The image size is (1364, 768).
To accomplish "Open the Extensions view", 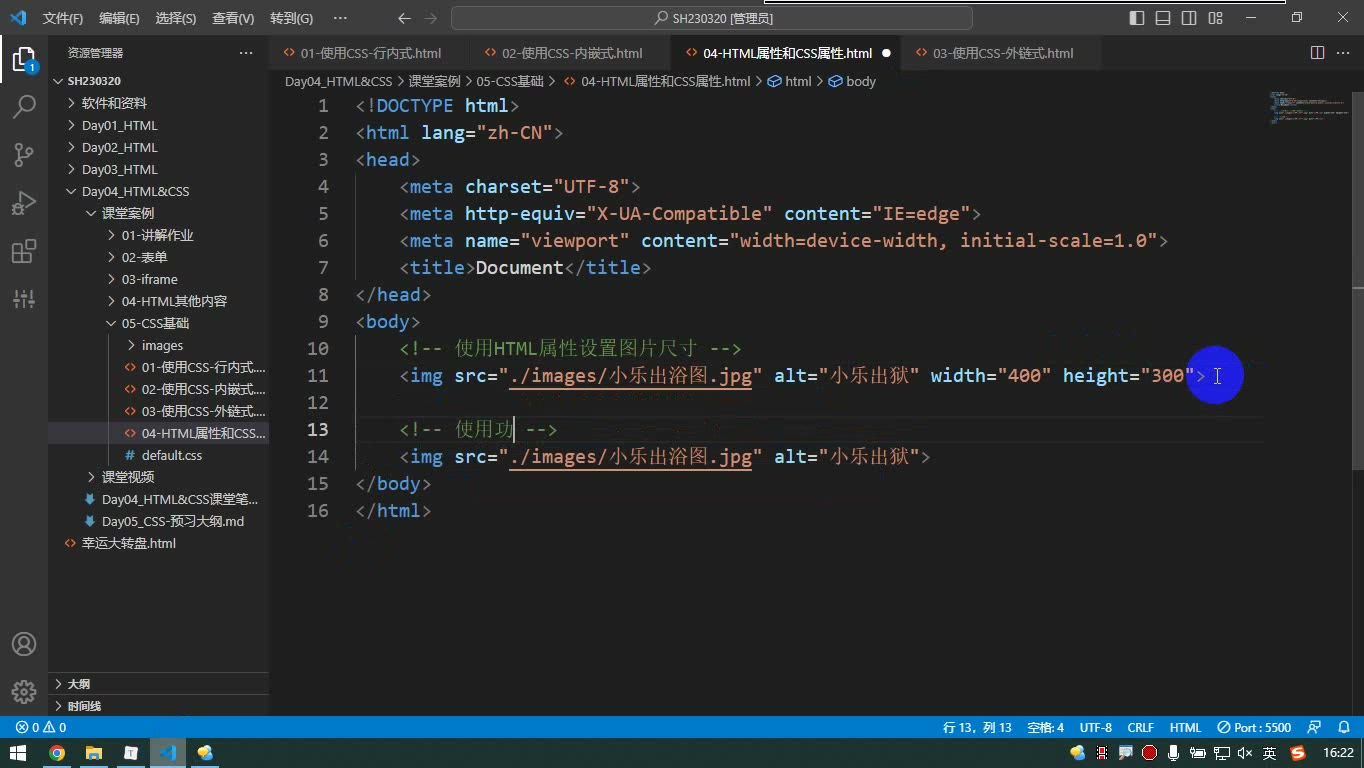I will (24, 251).
